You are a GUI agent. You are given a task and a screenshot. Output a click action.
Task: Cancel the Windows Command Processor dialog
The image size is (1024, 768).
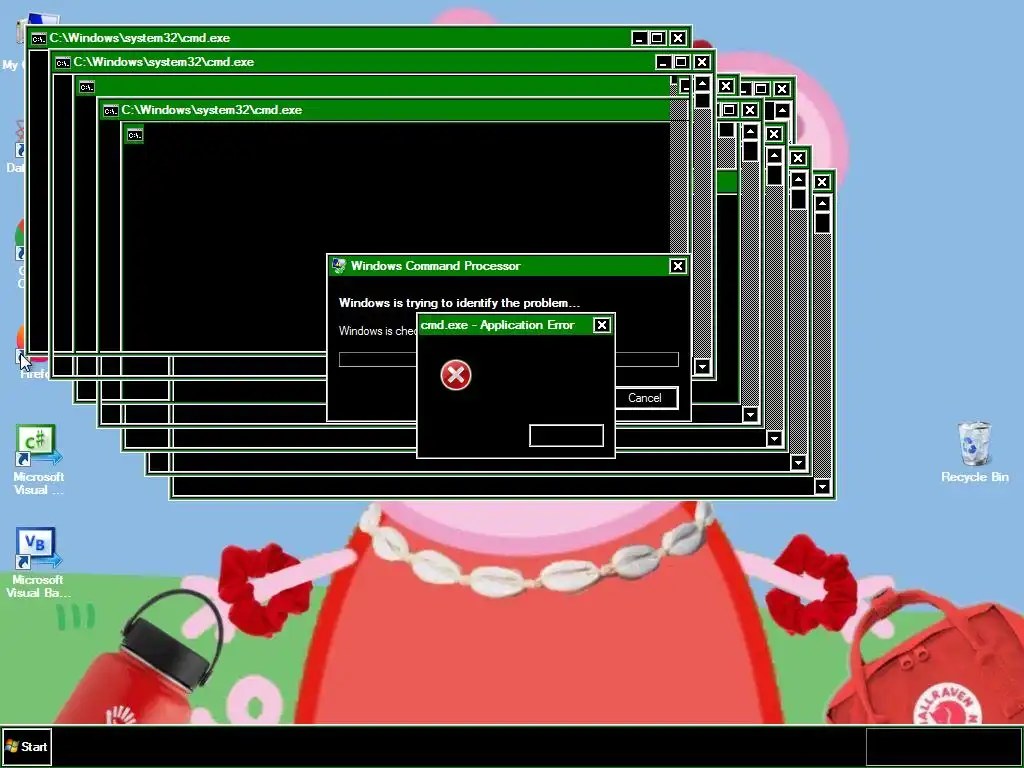pos(645,398)
